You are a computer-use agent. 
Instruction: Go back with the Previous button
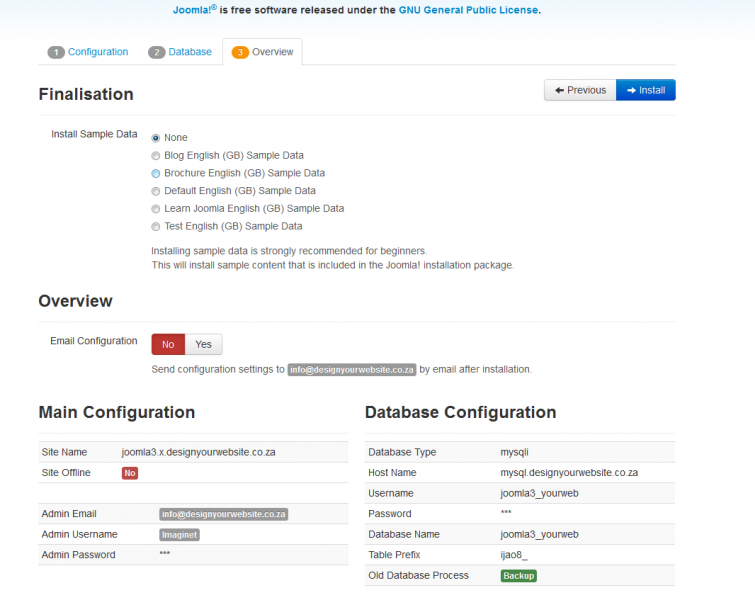580,90
